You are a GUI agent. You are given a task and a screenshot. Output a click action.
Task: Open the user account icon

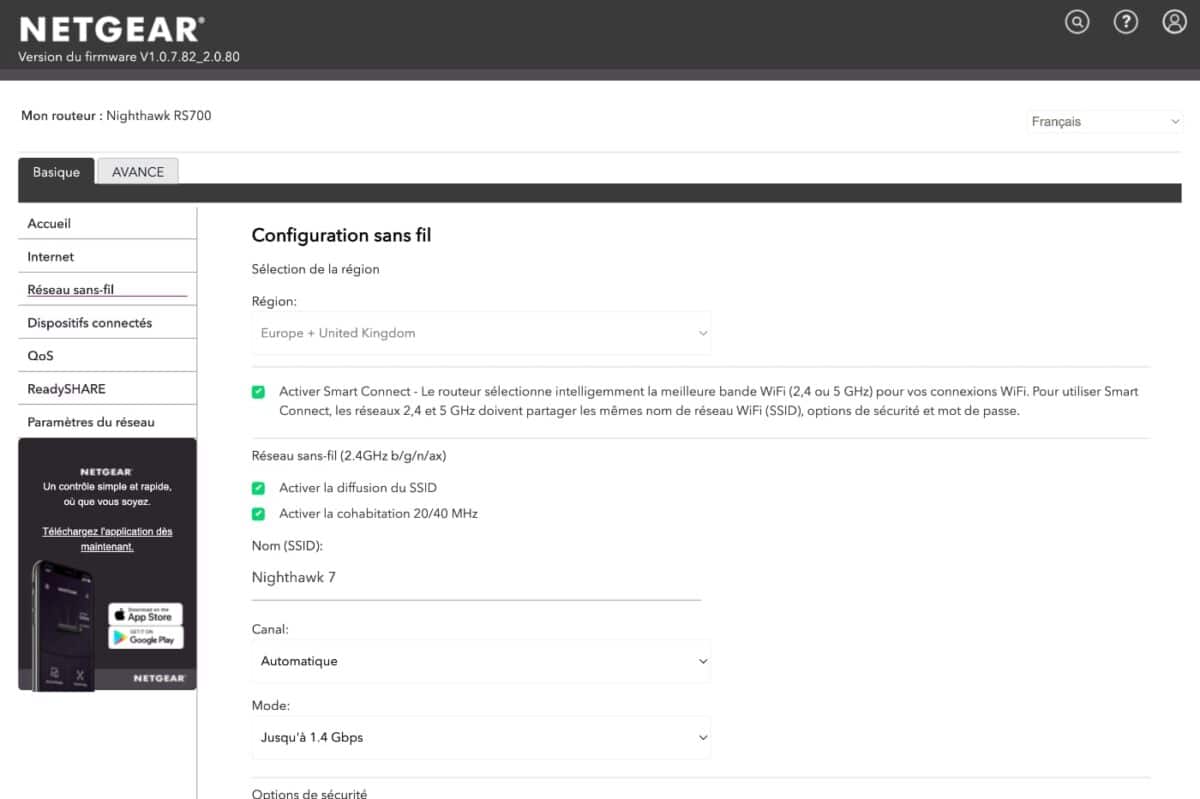click(x=1174, y=22)
